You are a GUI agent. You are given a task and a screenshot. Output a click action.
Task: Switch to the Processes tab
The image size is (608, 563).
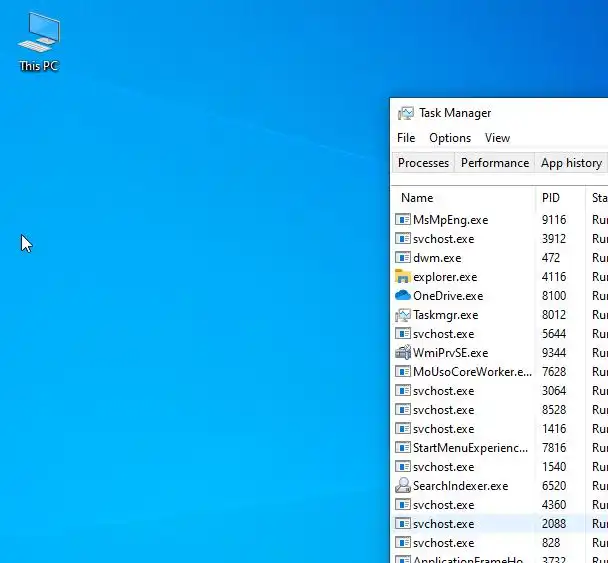pyautogui.click(x=423, y=163)
